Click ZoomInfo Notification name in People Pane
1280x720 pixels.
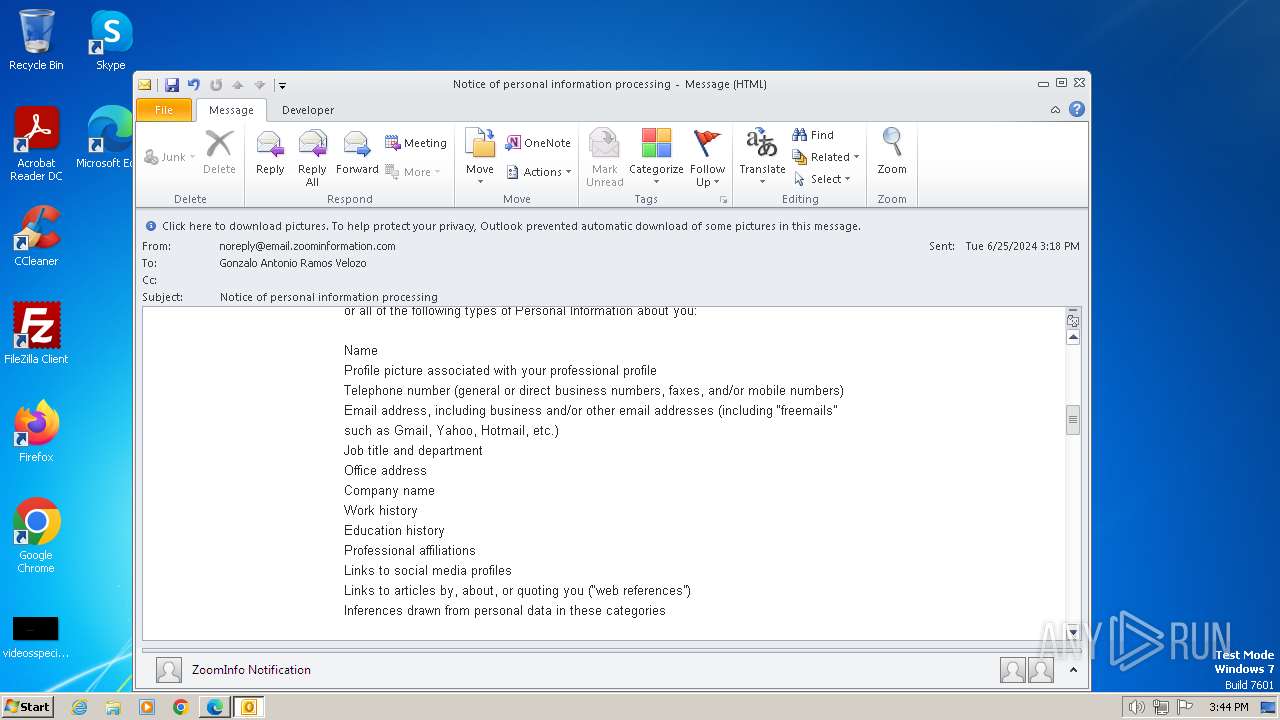click(x=251, y=670)
